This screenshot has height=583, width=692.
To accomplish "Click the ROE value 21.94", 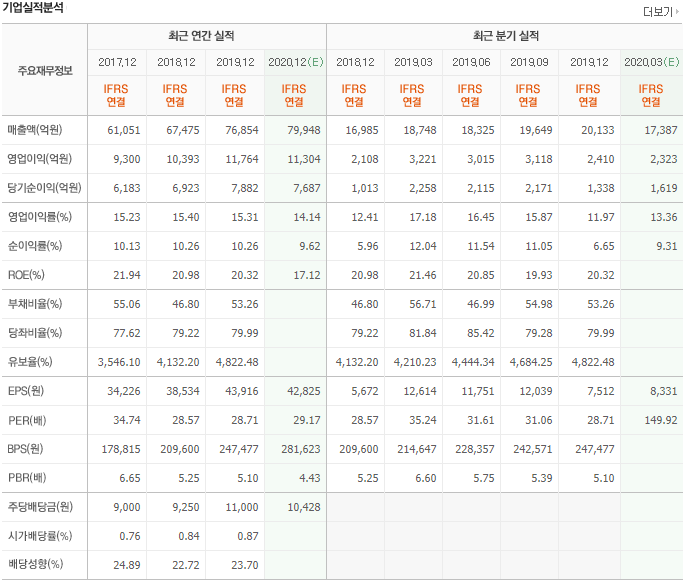I will click(x=127, y=275).
